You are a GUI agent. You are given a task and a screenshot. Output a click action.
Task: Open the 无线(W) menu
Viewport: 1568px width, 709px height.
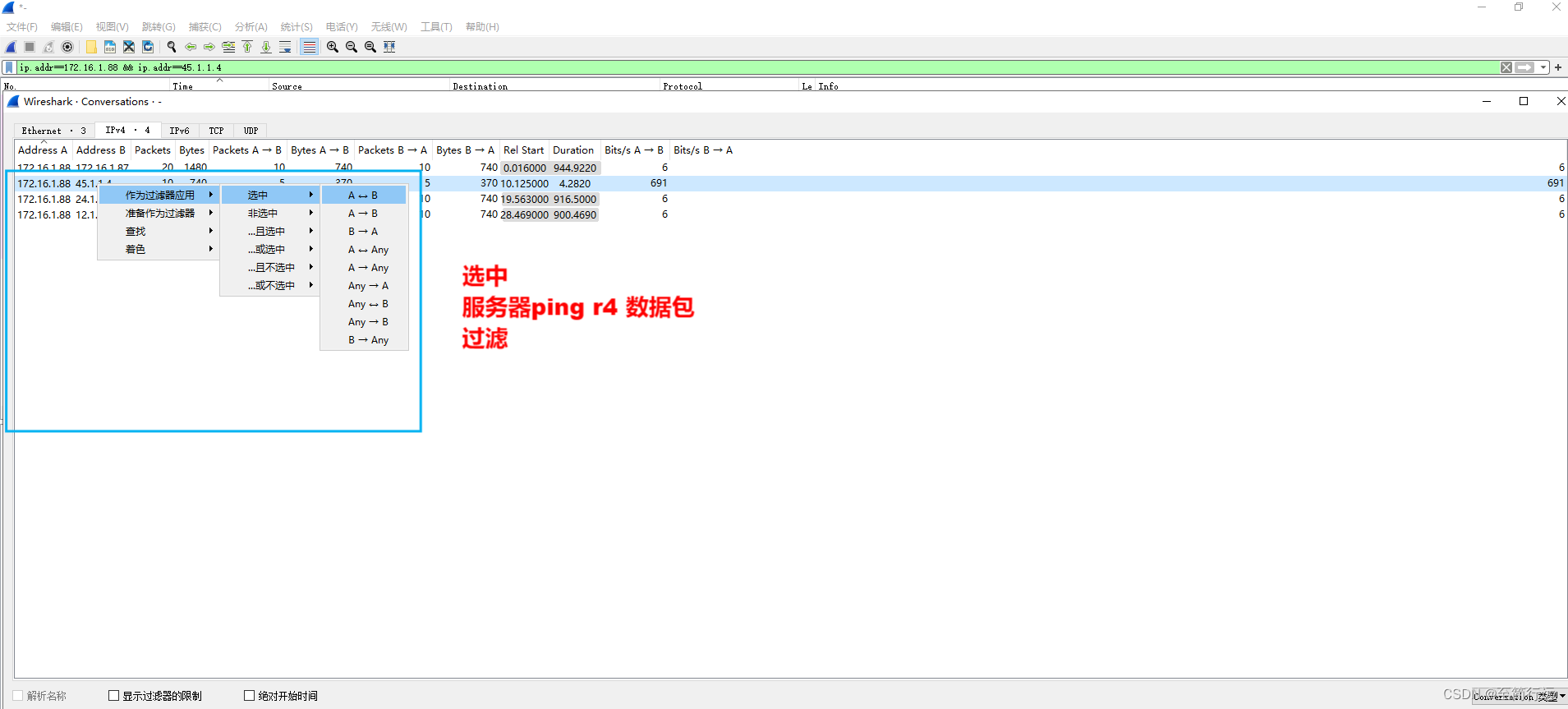click(389, 27)
